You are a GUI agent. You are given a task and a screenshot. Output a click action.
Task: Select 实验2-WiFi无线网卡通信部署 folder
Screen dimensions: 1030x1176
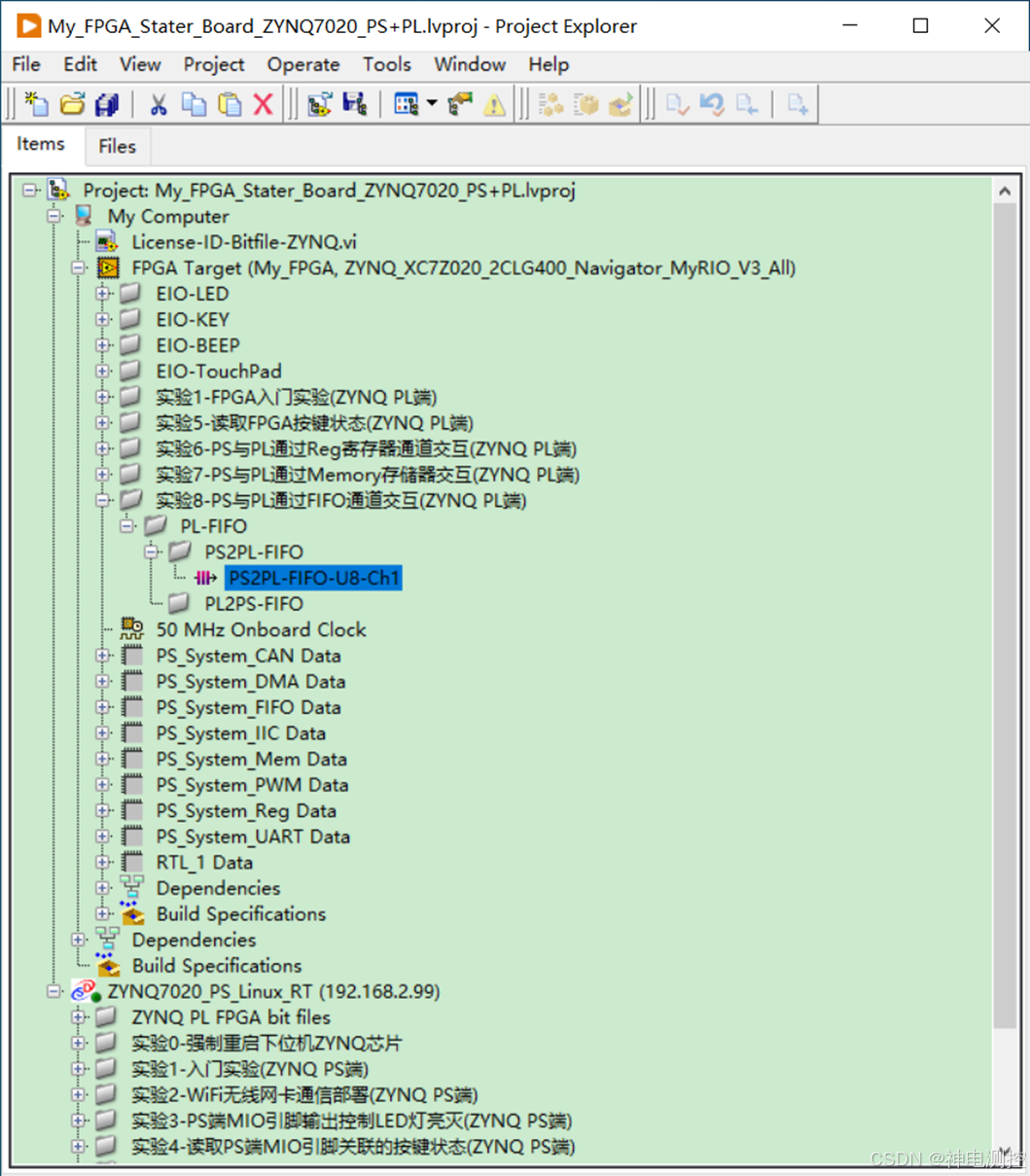[x=304, y=1095]
